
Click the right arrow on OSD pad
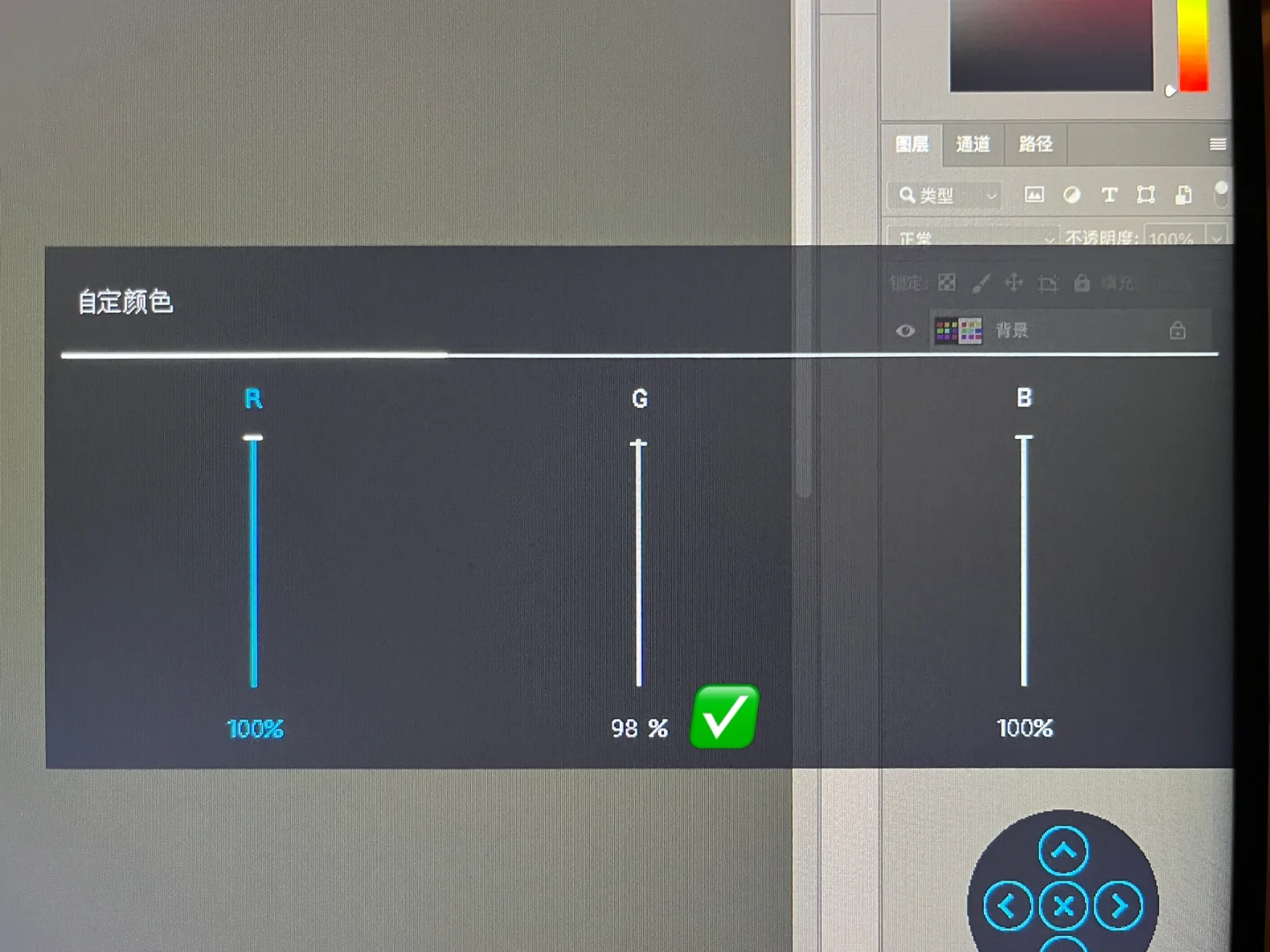[x=1118, y=905]
